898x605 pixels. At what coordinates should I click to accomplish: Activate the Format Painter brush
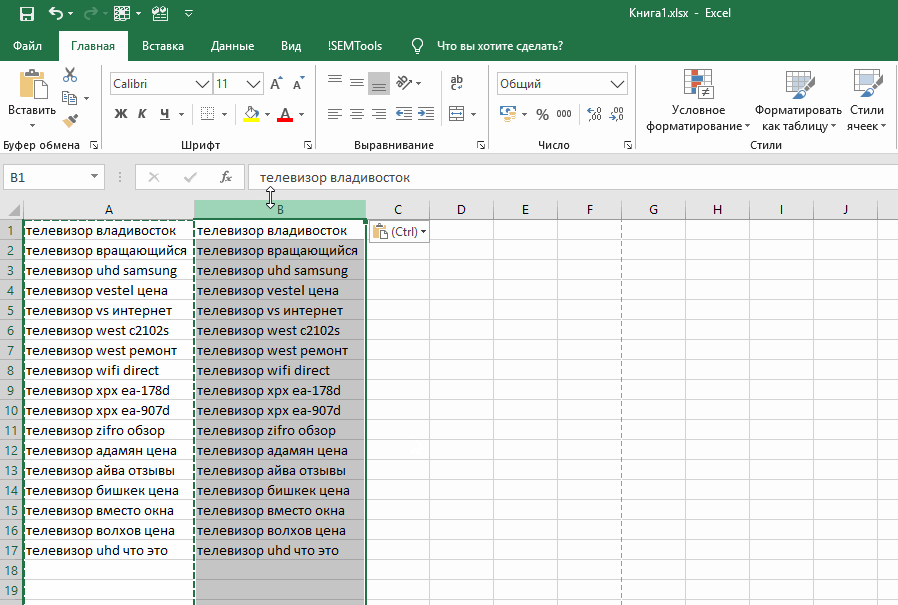click(70, 120)
